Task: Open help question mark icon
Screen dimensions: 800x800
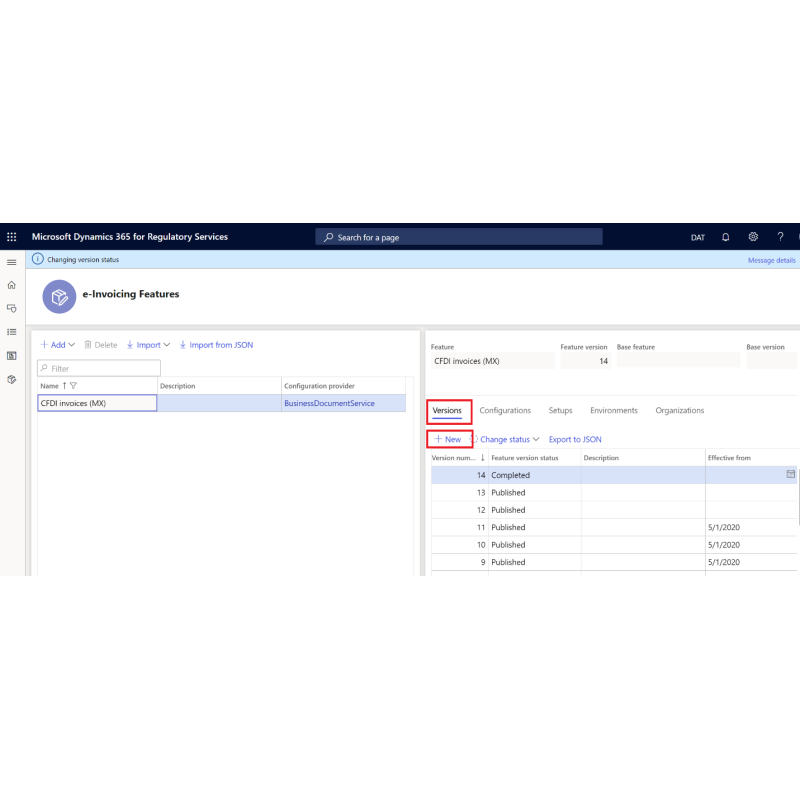Action: pos(780,237)
